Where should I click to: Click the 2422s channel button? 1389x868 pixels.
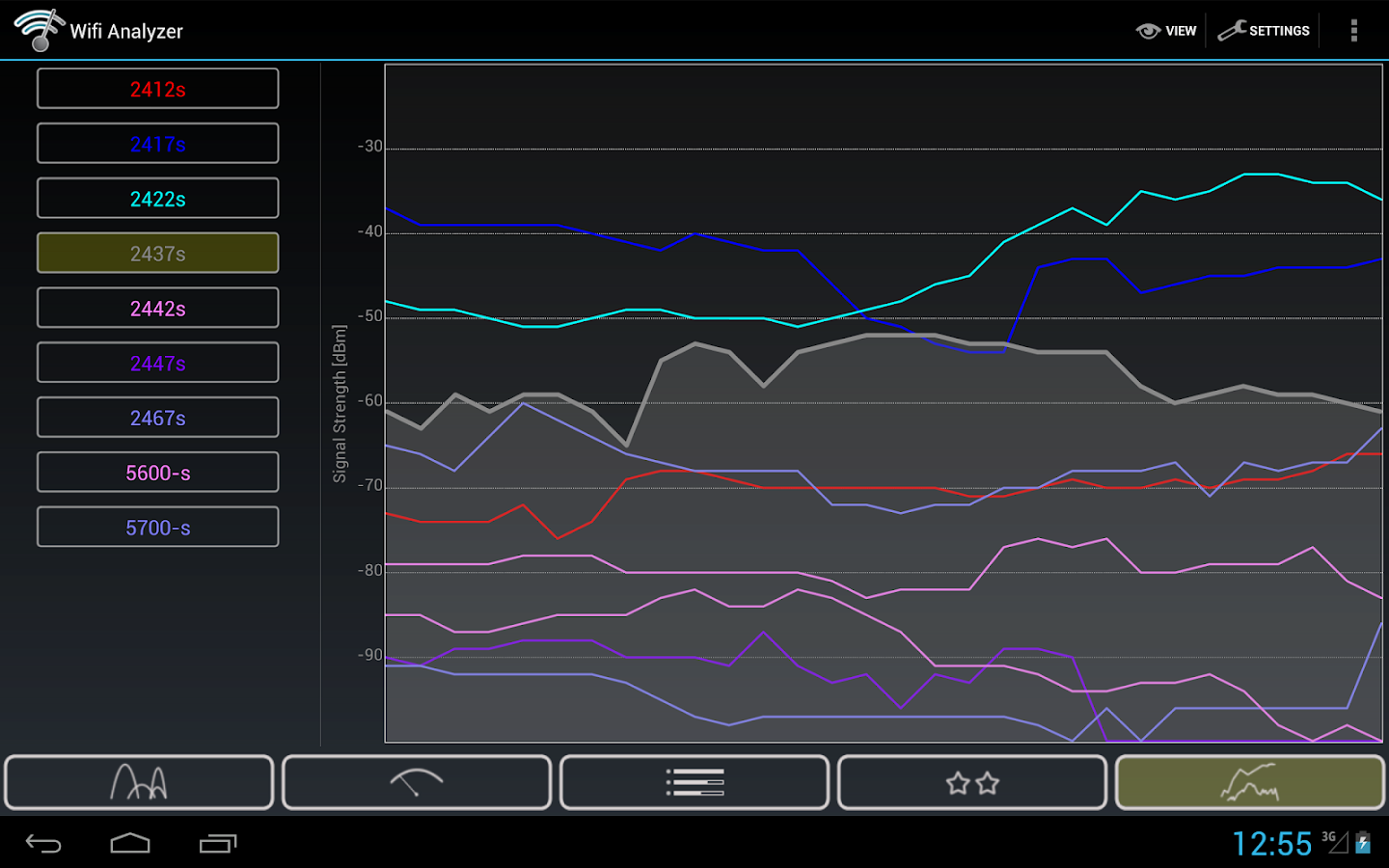point(157,198)
